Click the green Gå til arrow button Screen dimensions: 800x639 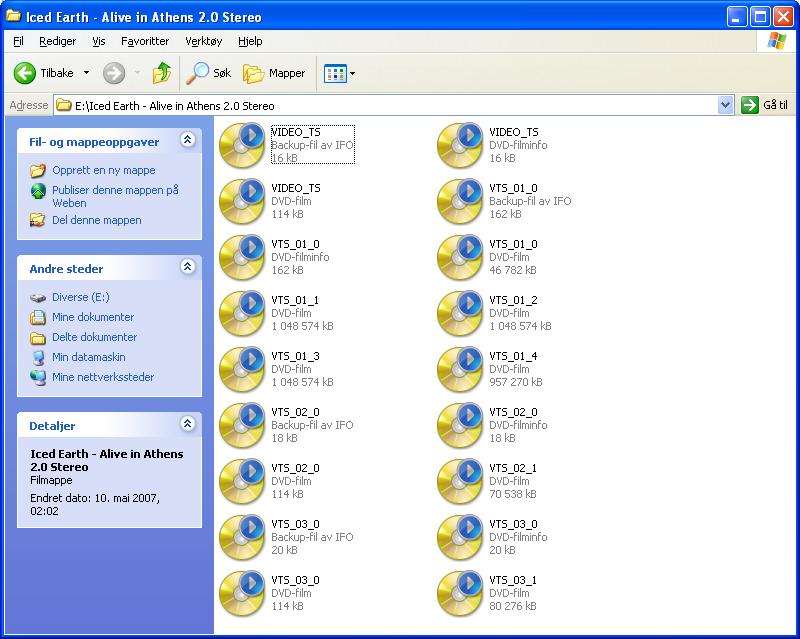[x=749, y=105]
